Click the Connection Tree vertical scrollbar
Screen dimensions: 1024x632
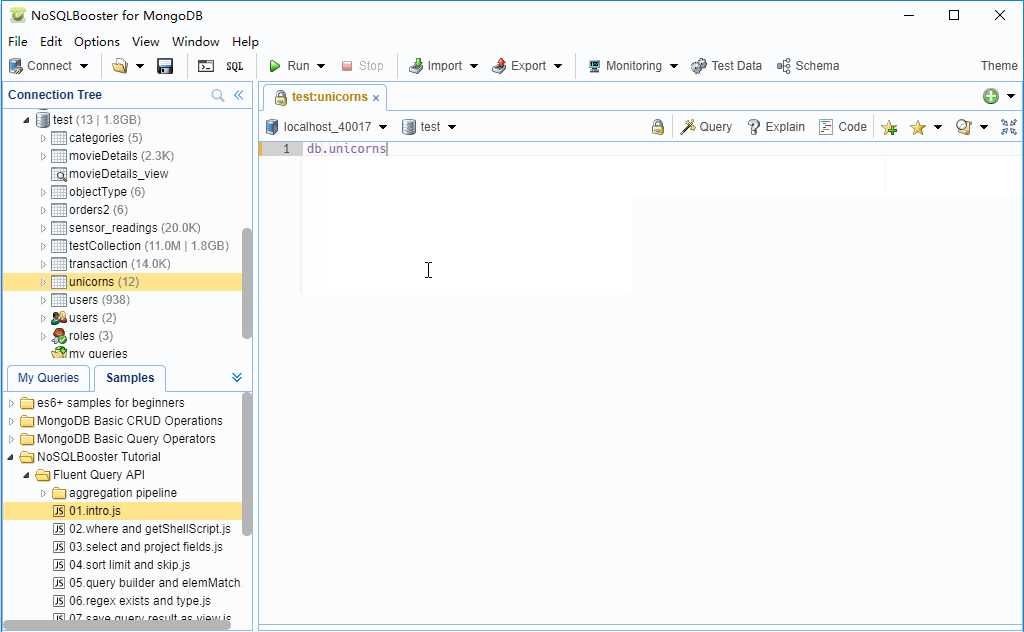tap(246, 283)
